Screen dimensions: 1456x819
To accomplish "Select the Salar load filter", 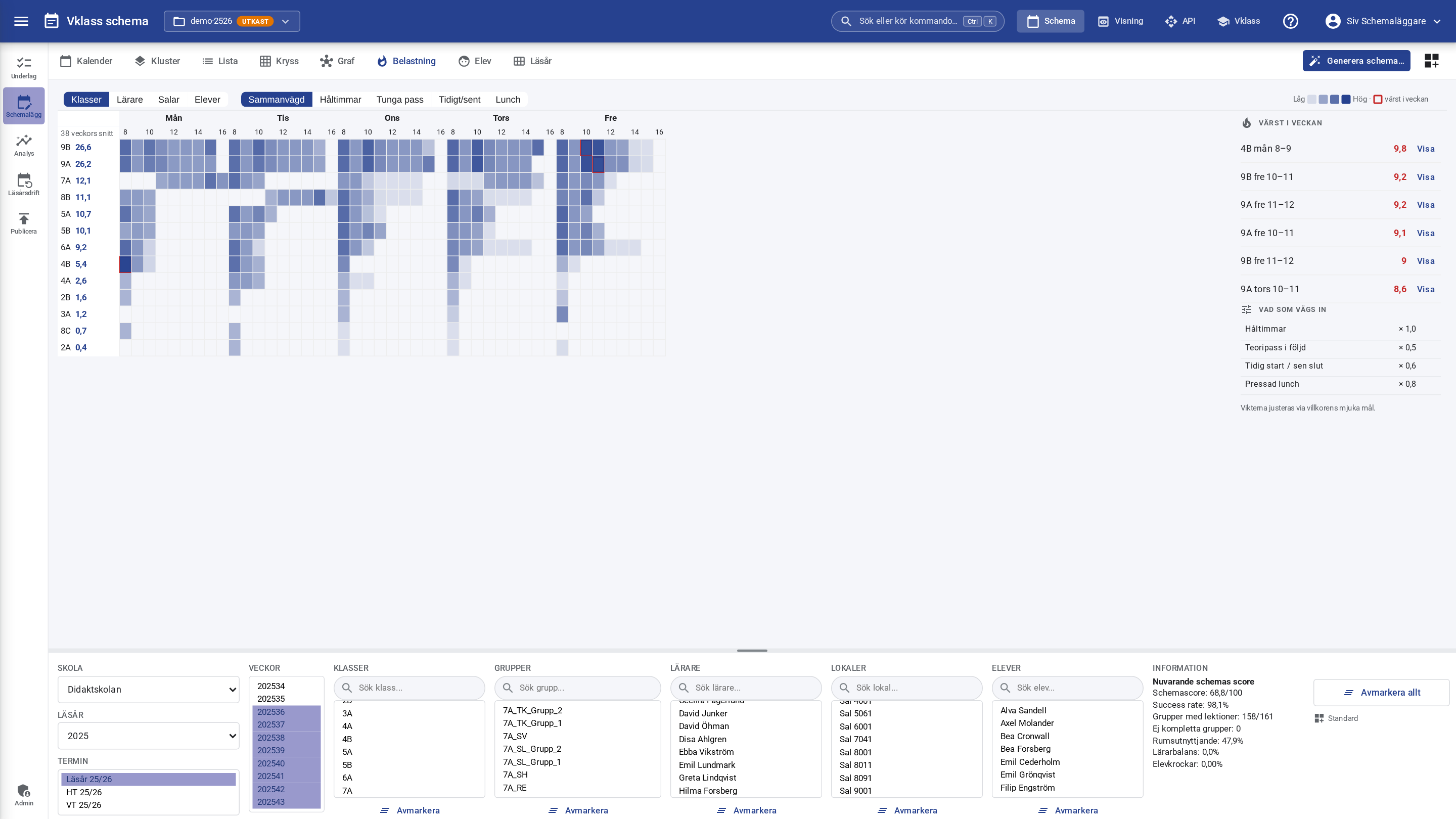I will pyautogui.click(x=168, y=100).
